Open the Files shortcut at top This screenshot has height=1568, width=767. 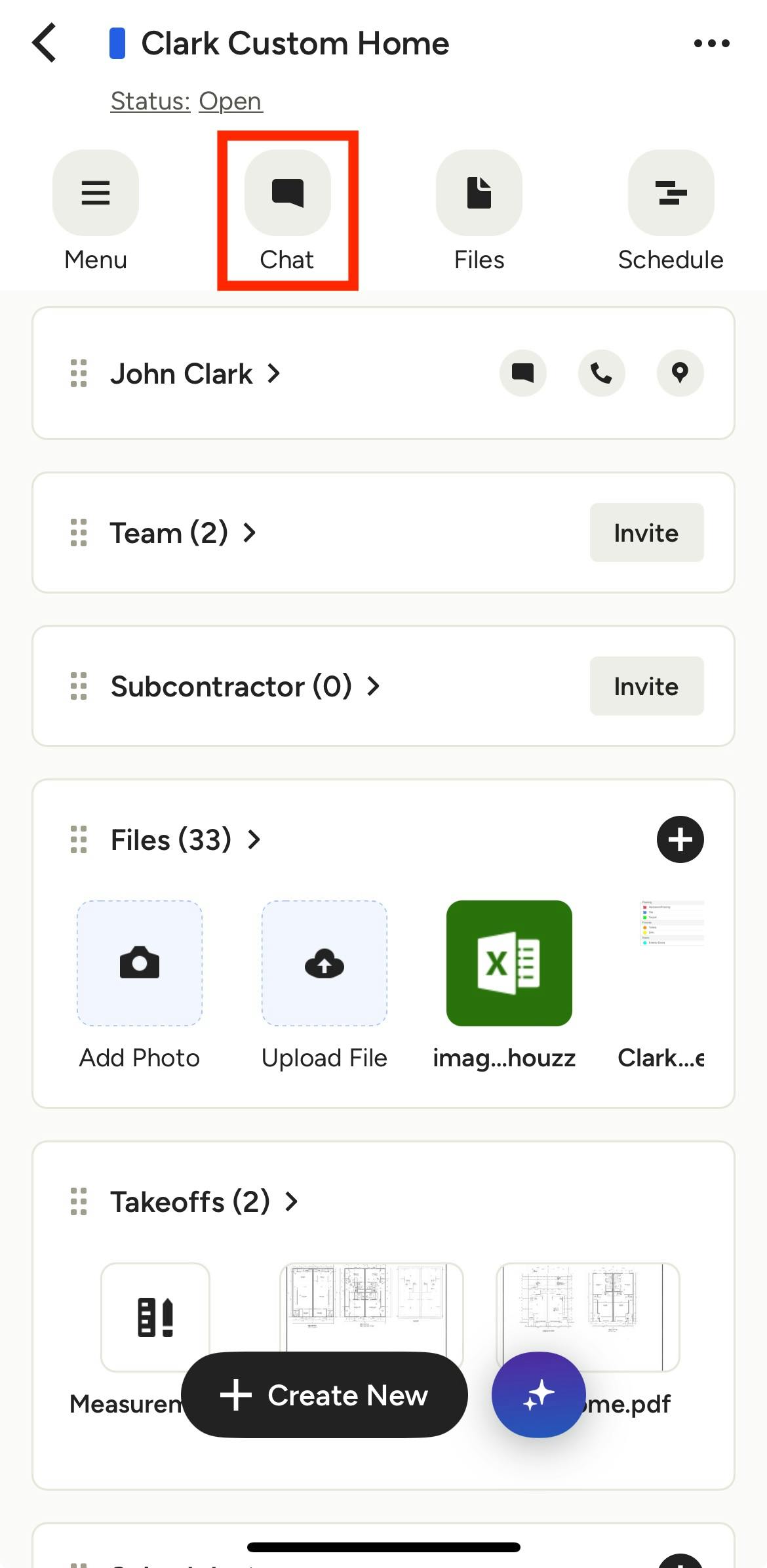tap(479, 193)
